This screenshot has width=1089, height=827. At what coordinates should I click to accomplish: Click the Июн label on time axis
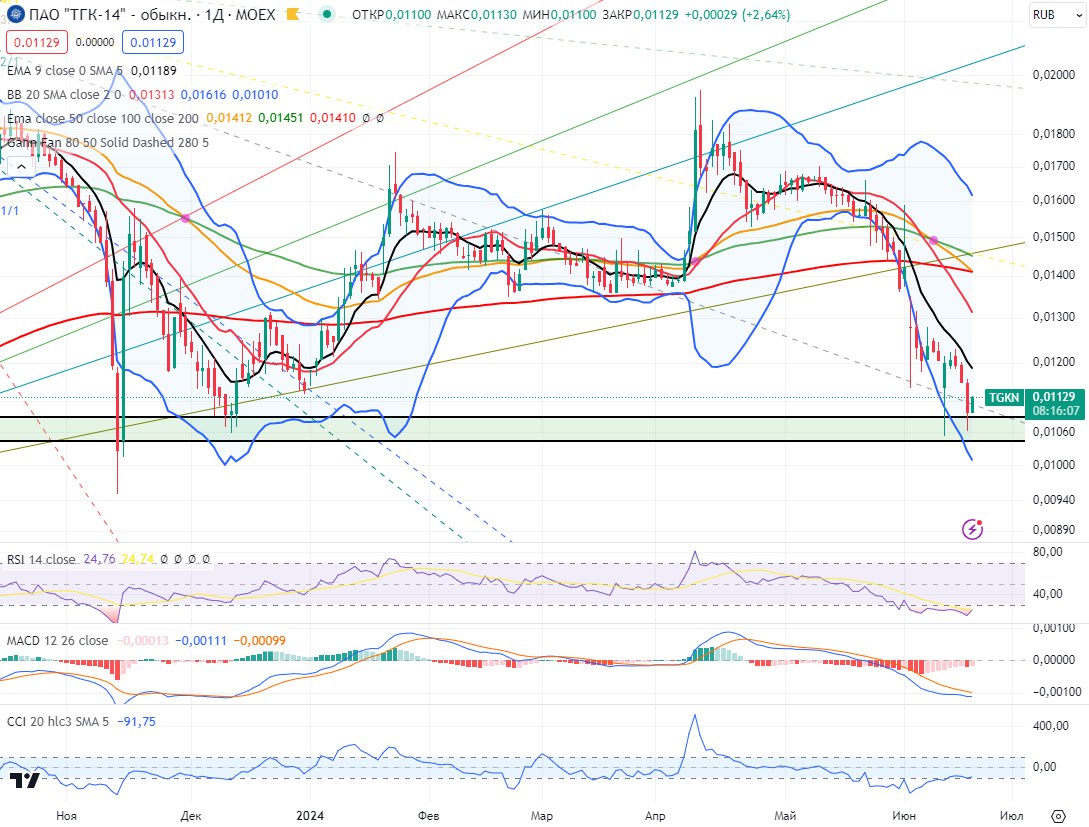pyautogui.click(x=904, y=815)
